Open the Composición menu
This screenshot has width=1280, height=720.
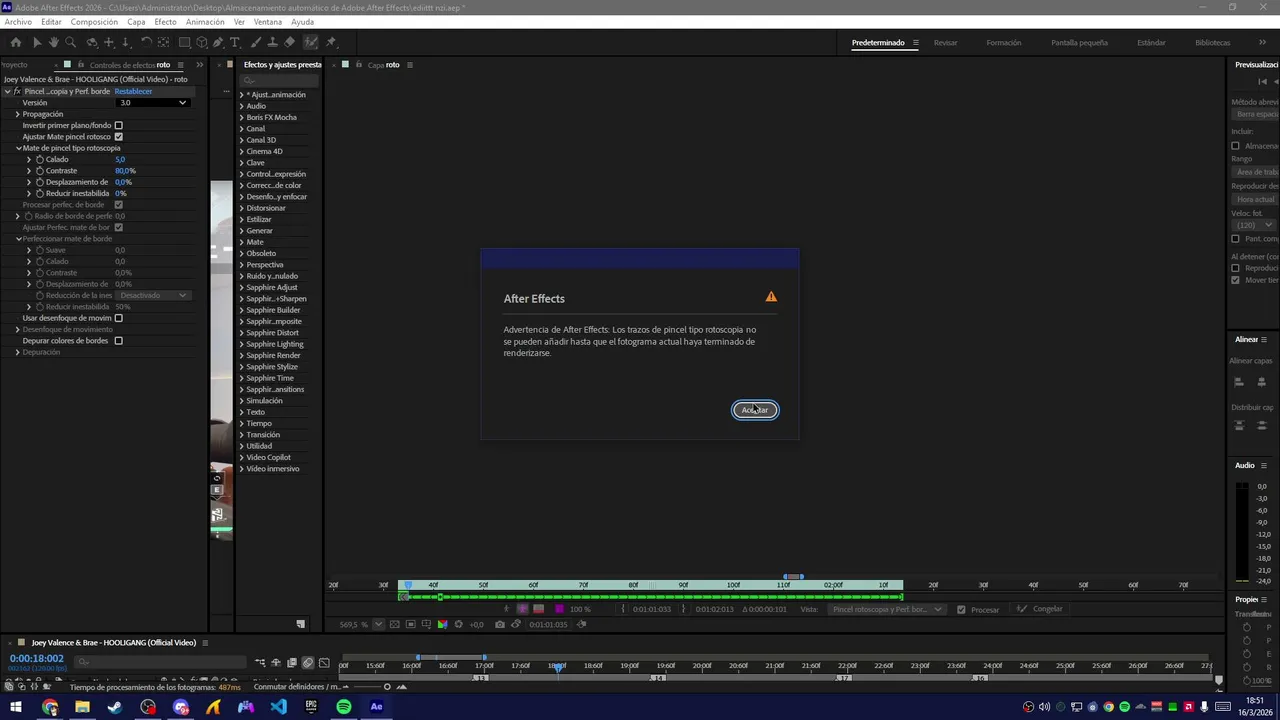[94, 22]
